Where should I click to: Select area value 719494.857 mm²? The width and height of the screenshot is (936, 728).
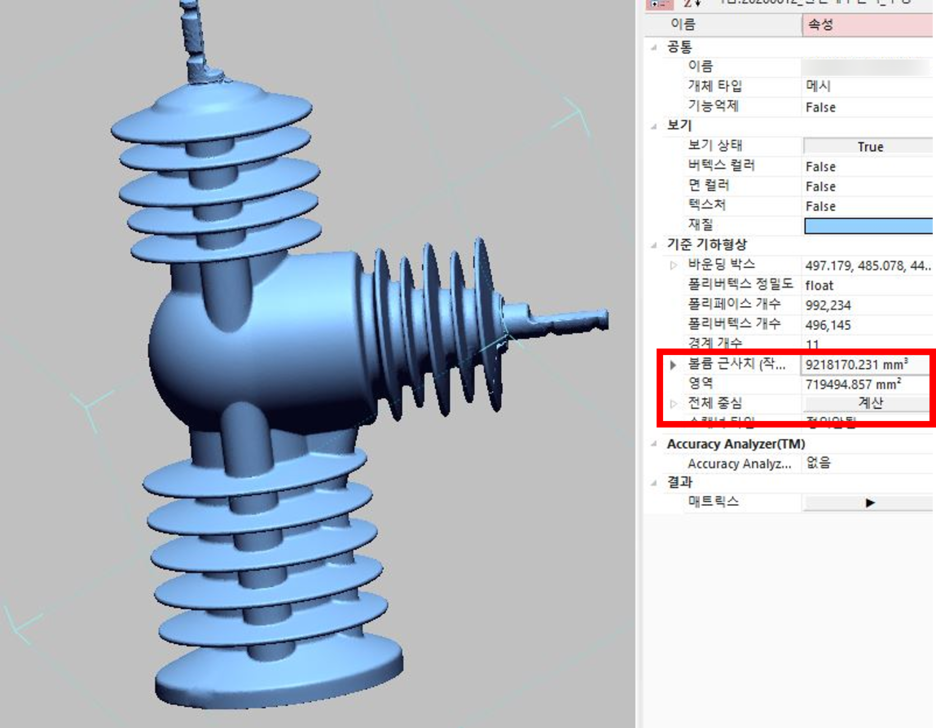coord(854,384)
